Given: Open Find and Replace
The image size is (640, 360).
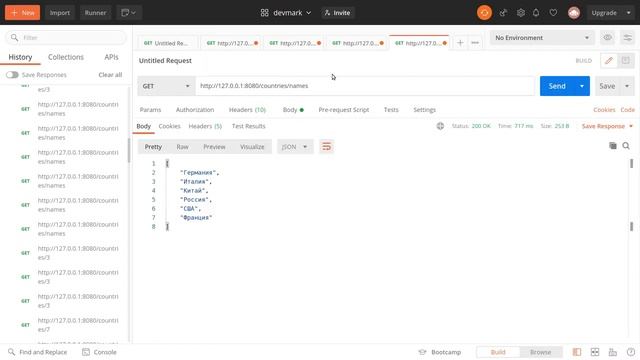Looking at the screenshot, I should click(38, 352).
